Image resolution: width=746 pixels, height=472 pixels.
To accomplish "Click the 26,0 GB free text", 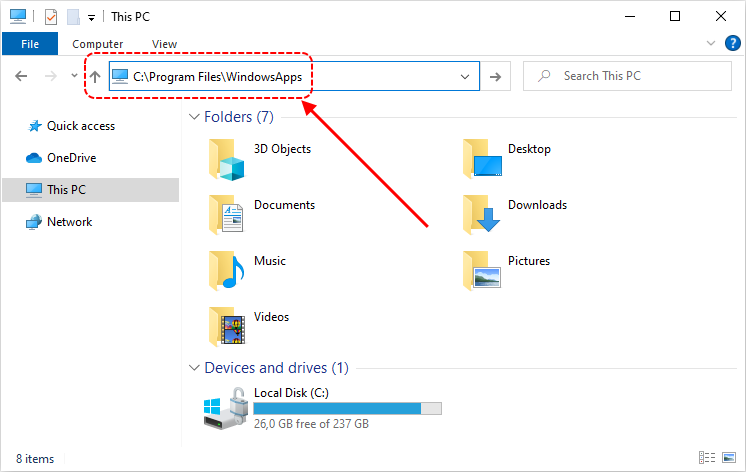I will [311, 424].
